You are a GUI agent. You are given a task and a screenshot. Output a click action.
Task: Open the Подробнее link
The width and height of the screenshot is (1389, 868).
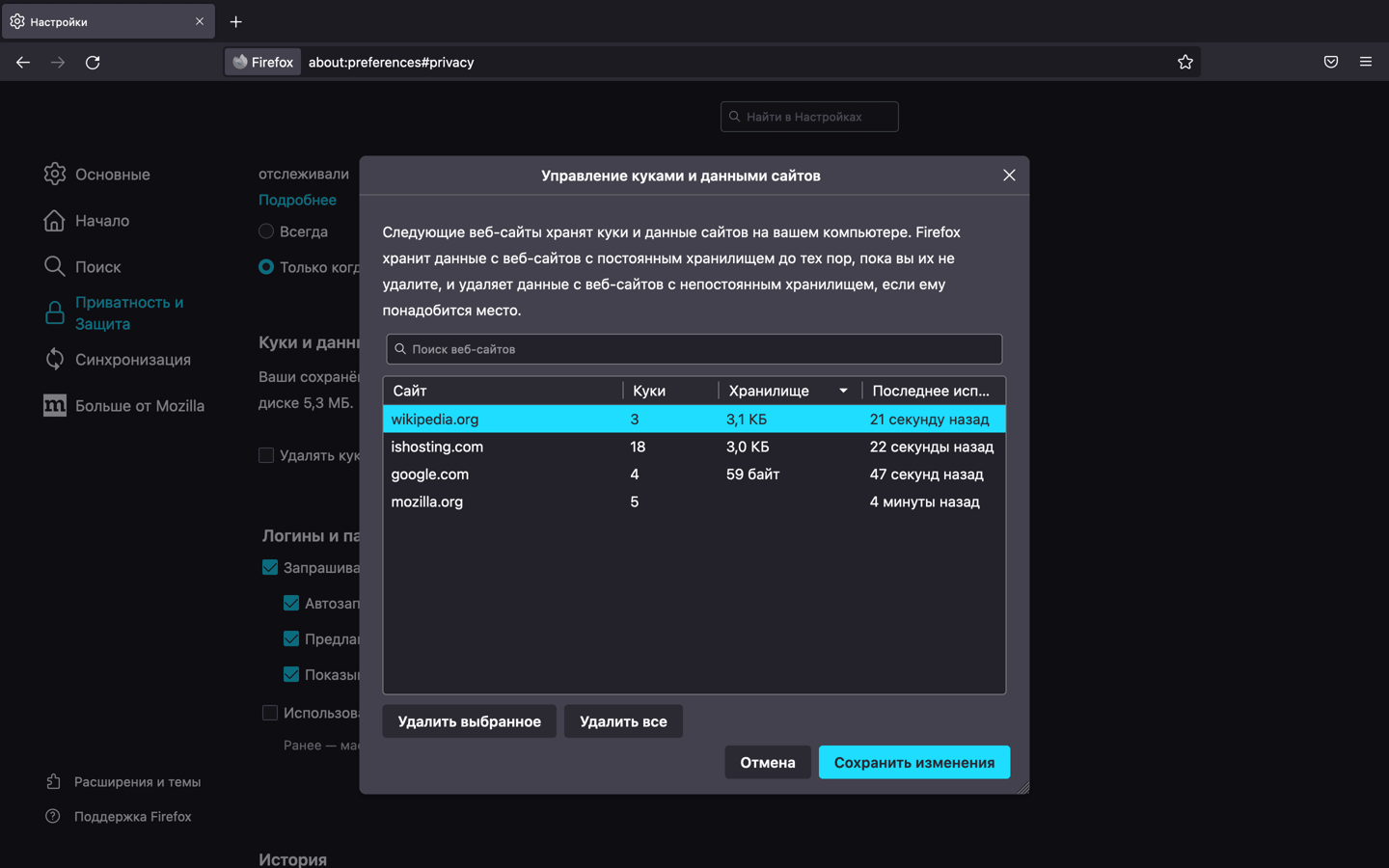(297, 200)
